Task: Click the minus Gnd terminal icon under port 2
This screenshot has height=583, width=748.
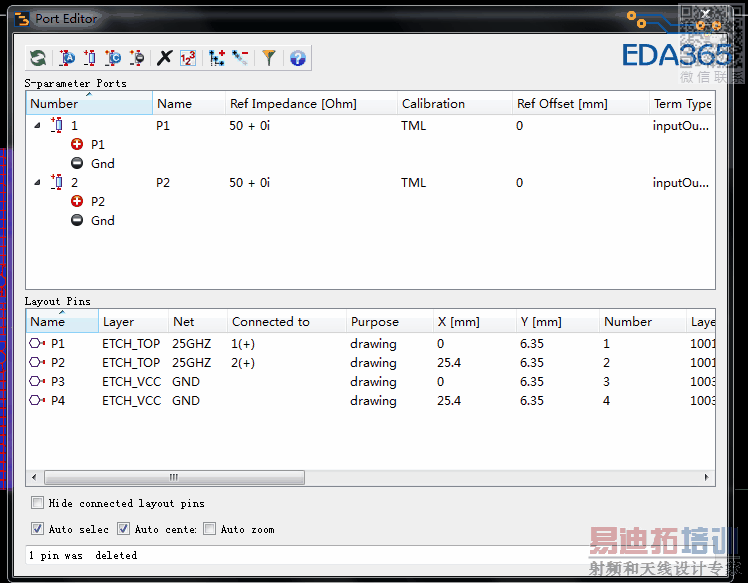Action: click(77, 220)
